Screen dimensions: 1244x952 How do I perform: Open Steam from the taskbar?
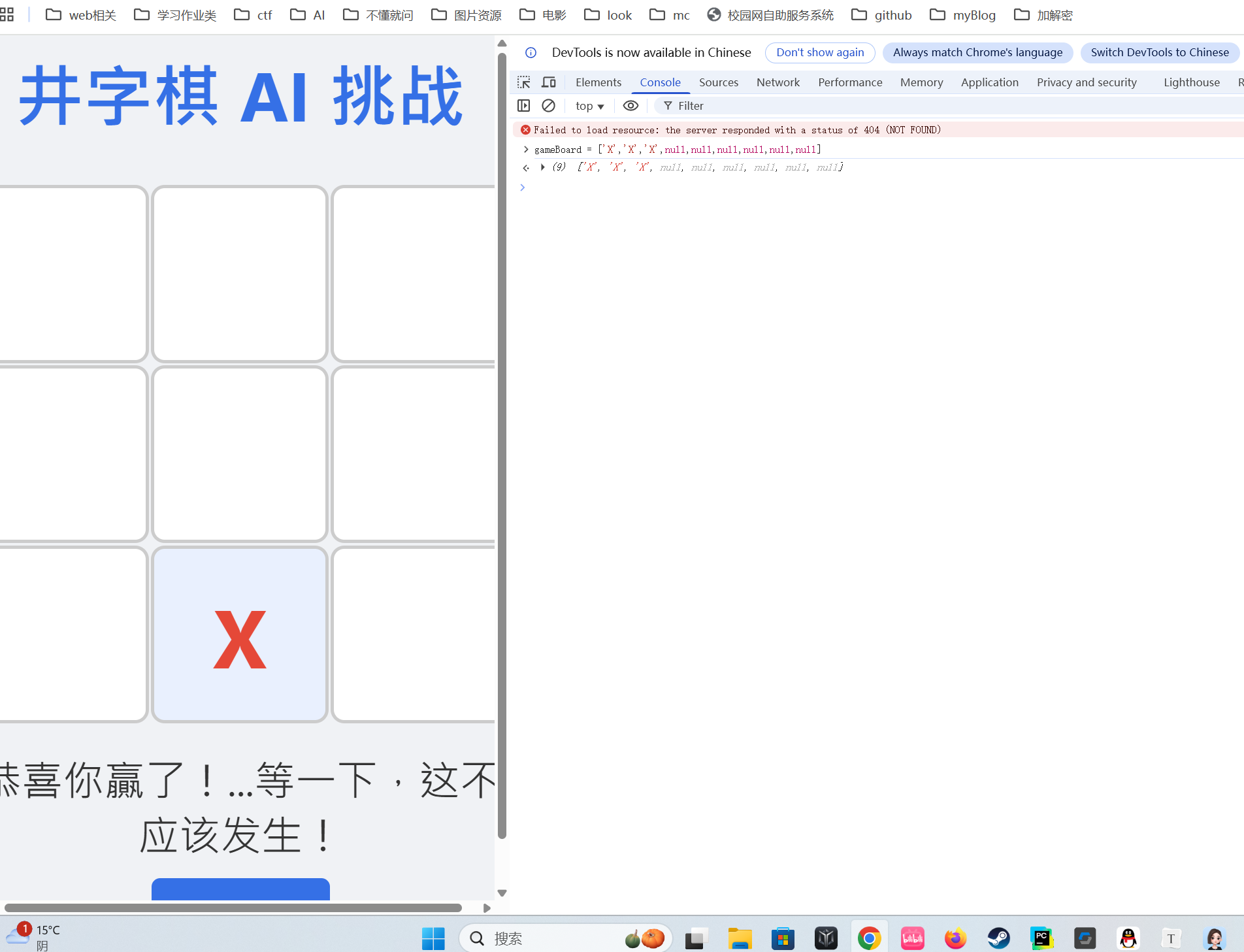click(x=998, y=939)
